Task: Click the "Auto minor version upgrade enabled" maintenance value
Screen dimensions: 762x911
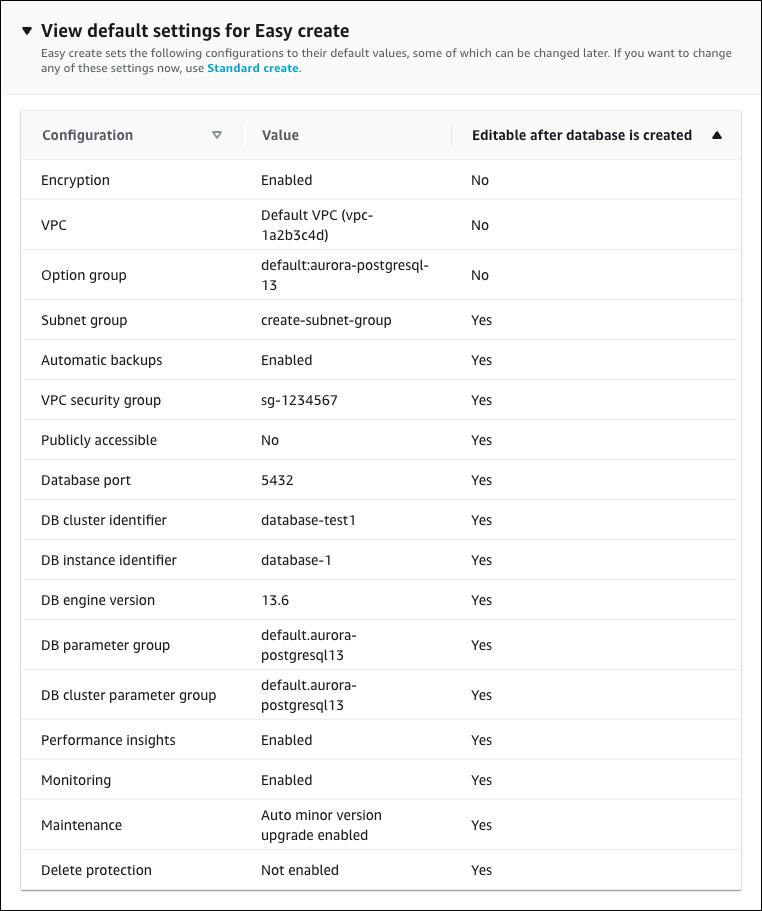Action: pos(321,824)
